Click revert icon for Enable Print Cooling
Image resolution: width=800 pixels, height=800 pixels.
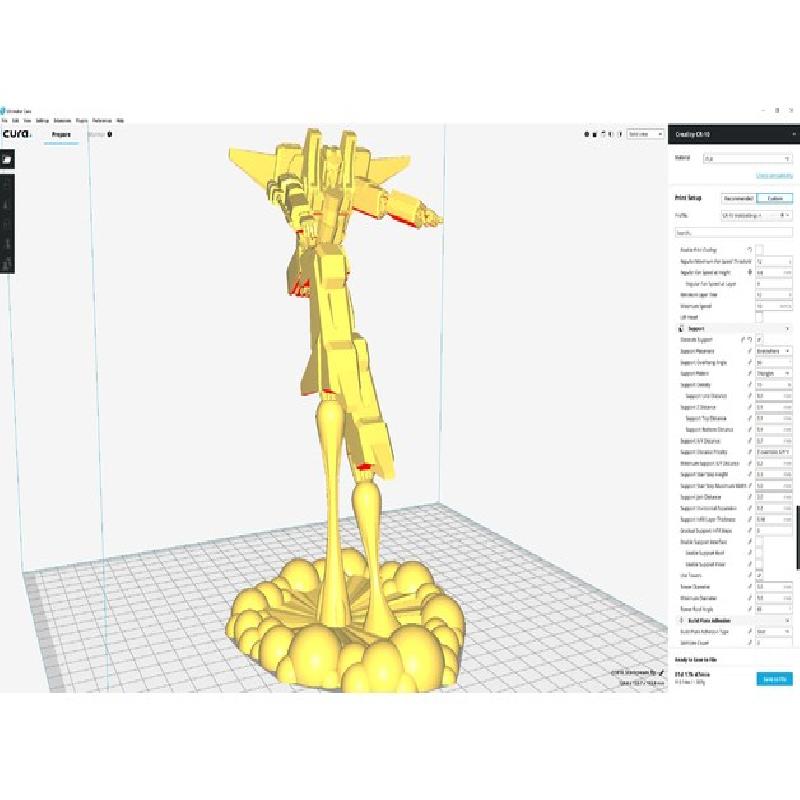[x=749, y=249]
